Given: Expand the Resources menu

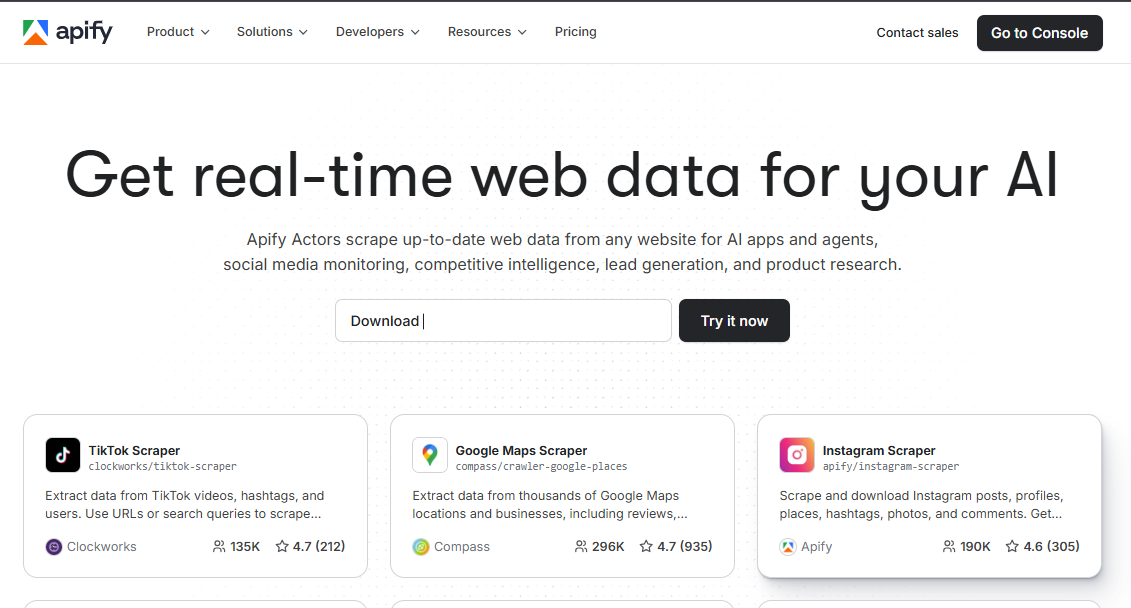Looking at the screenshot, I should click(486, 31).
